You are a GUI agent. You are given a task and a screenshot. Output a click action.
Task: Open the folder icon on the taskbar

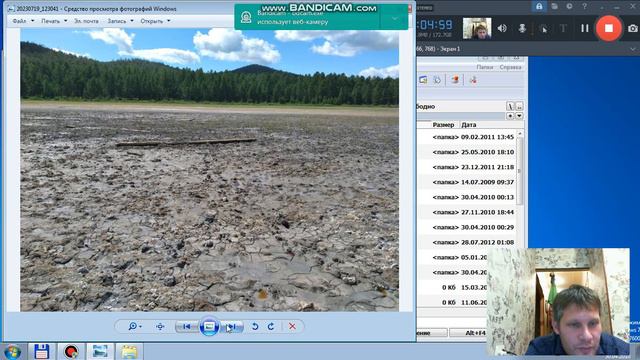click(x=129, y=351)
